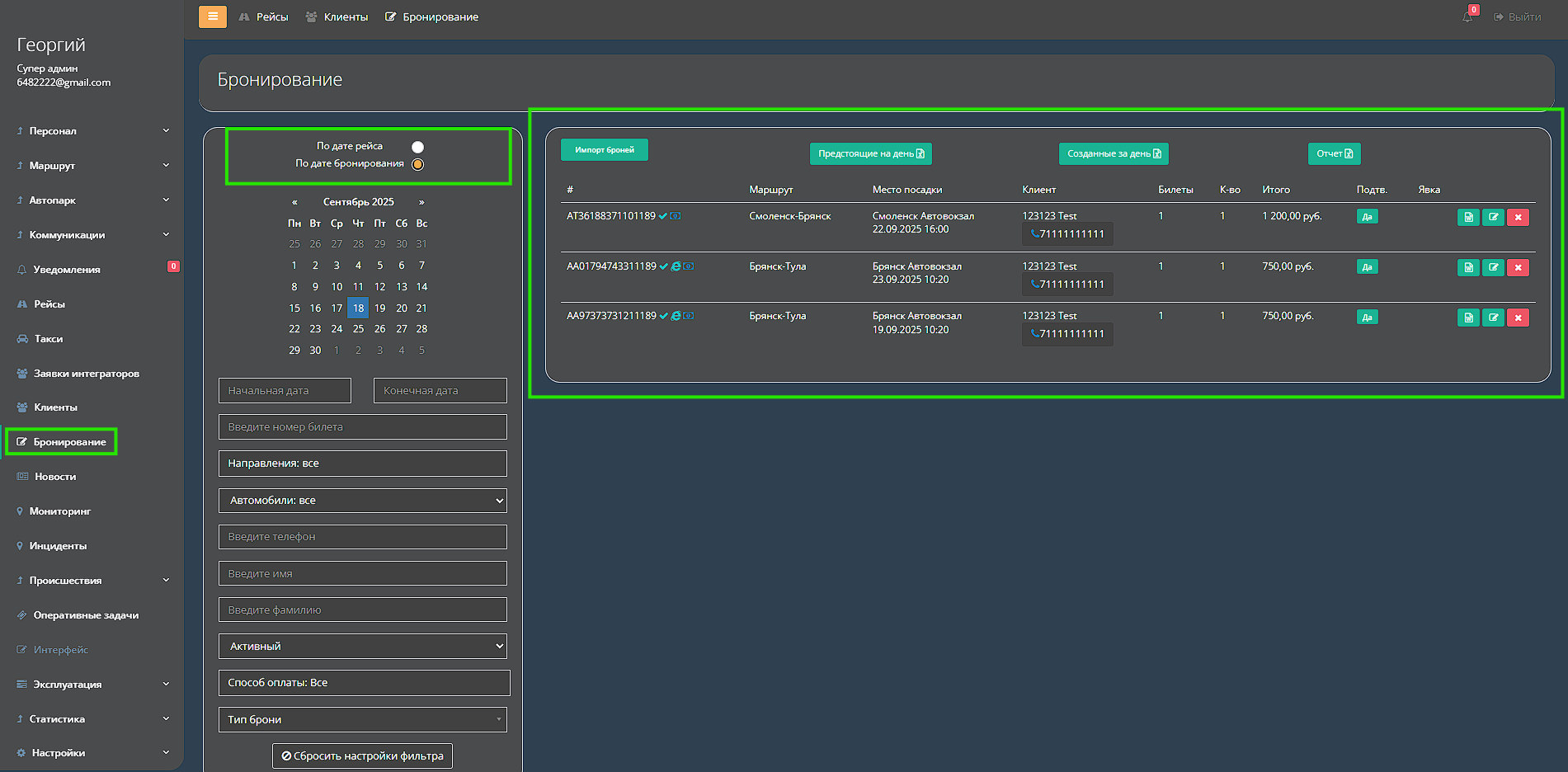
Task: Expand the 'Тип брони' dropdown
Action: (363, 720)
